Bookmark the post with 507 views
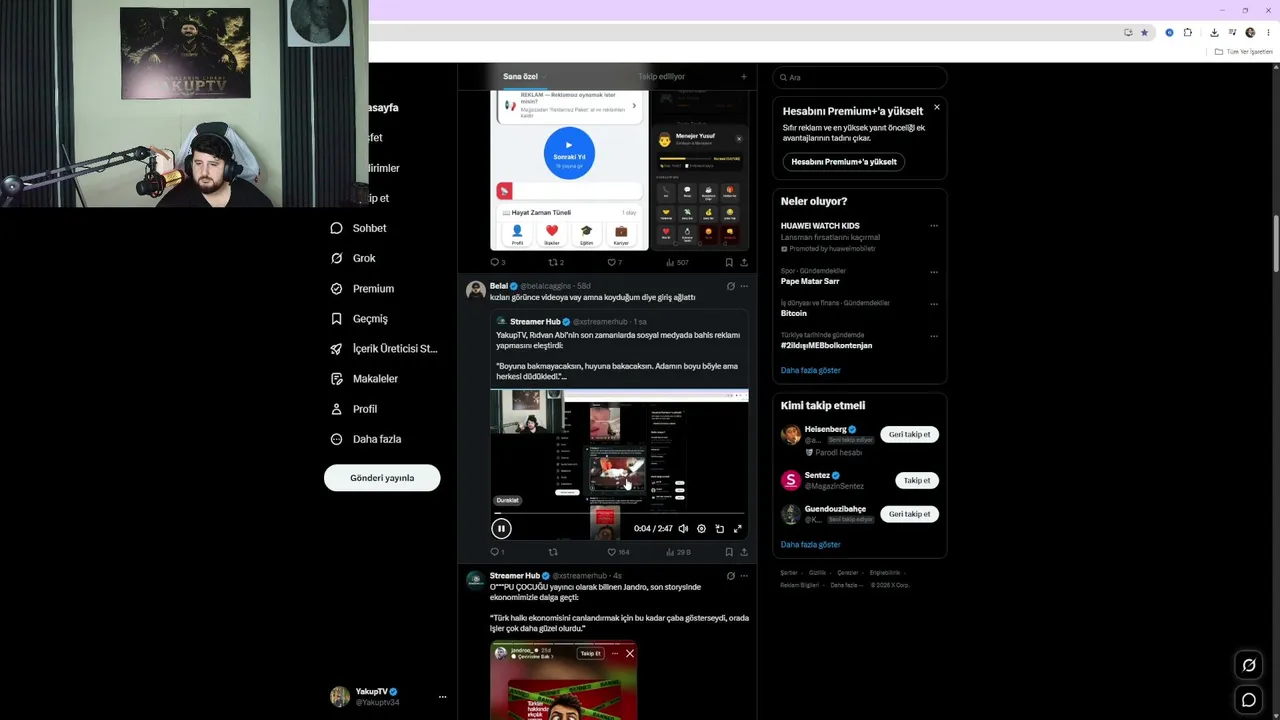1280x720 pixels. point(729,263)
